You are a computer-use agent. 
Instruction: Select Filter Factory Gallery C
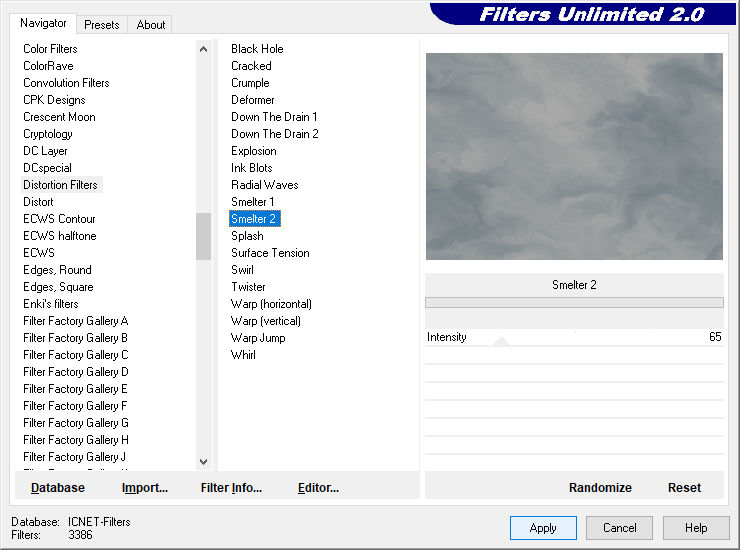[x=76, y=355]
